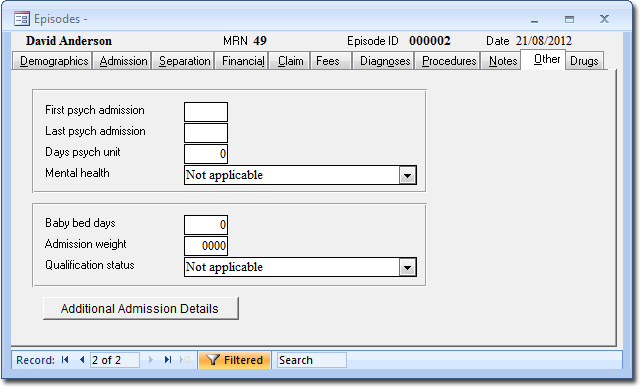
Task: Open the Procedures tab
Action: click(x=449, y=61)
